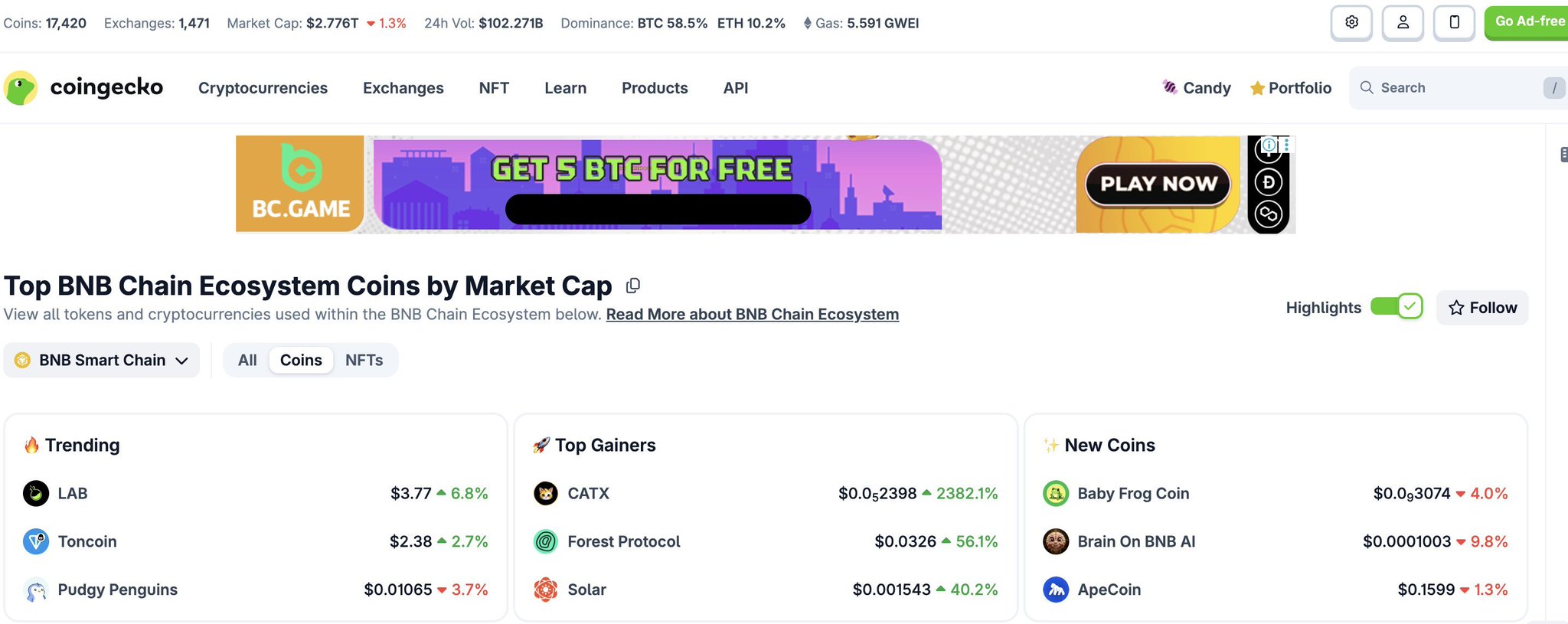Click the ad info icon on the banner
Screen dimensions: 1568x624
pyautogui.click(x=1269, y=145)
